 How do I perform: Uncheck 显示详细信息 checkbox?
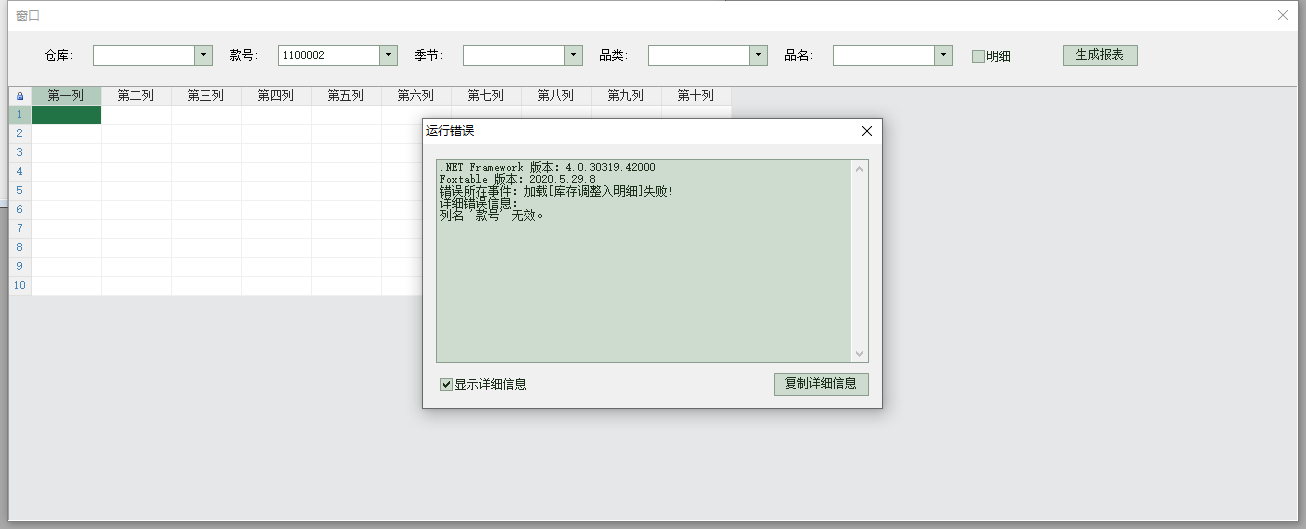446,384
